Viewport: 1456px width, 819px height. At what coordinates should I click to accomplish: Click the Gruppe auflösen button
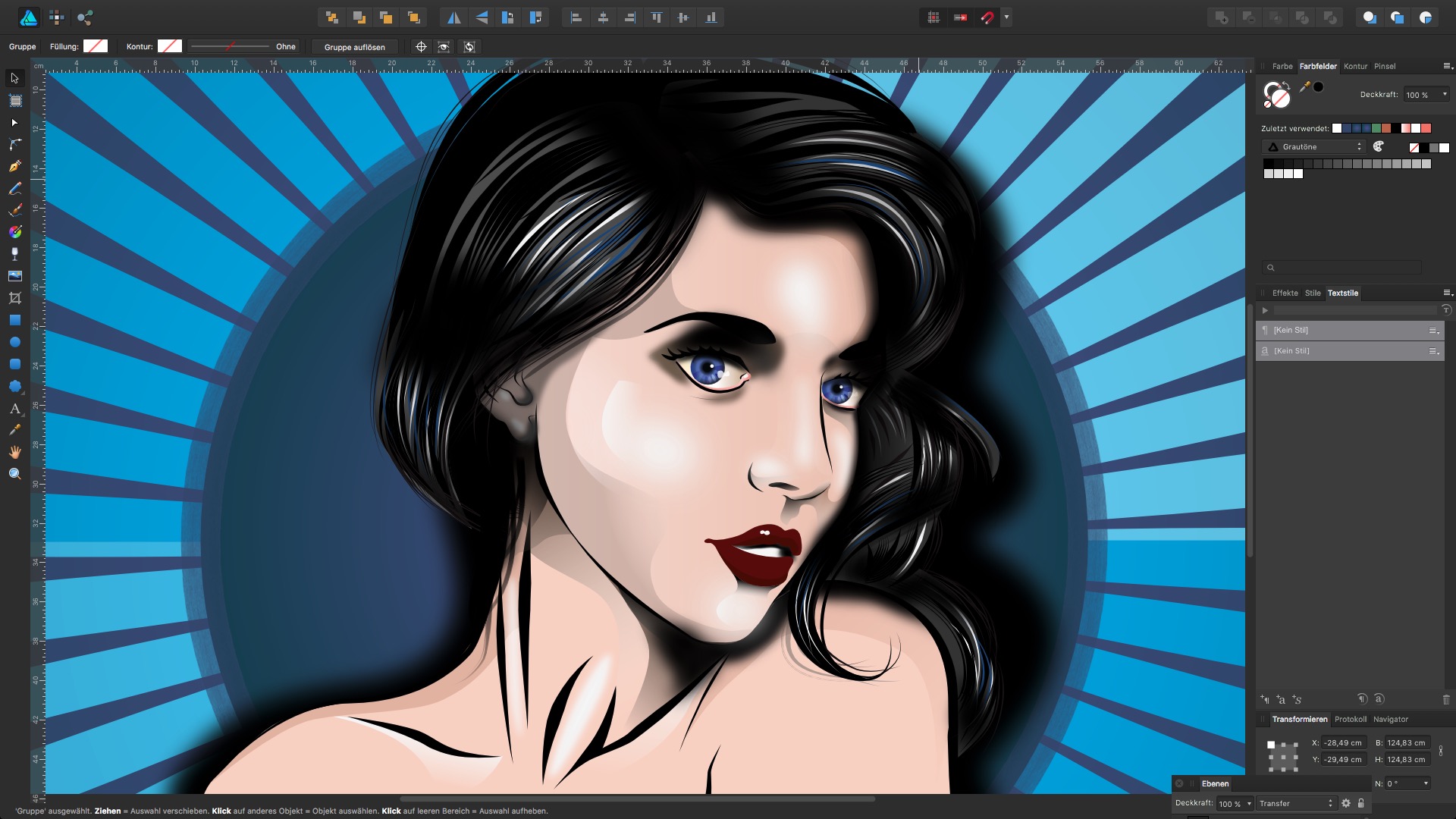click(354, 47)
